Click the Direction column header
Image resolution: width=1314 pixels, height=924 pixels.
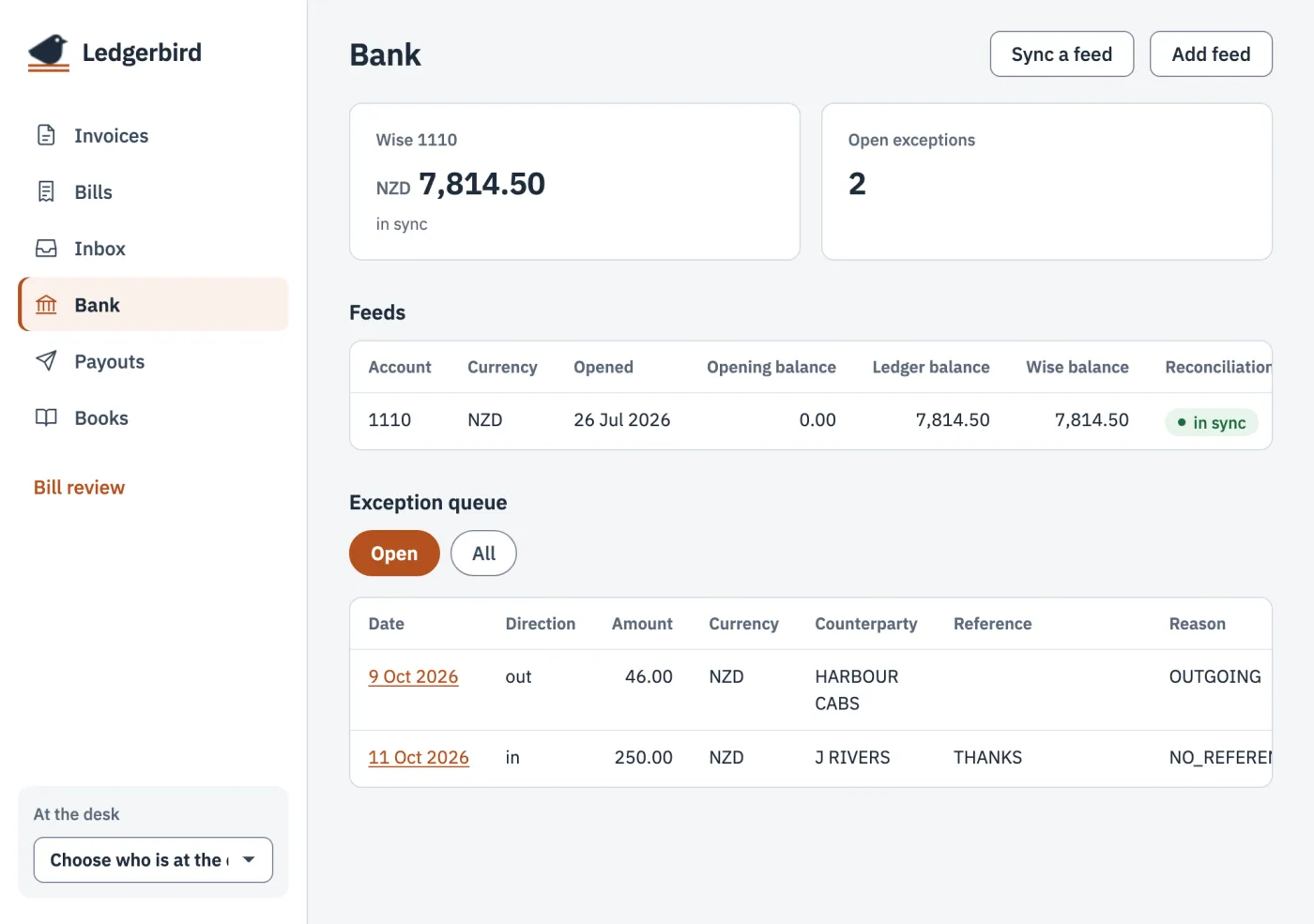(x=540, y=624)
